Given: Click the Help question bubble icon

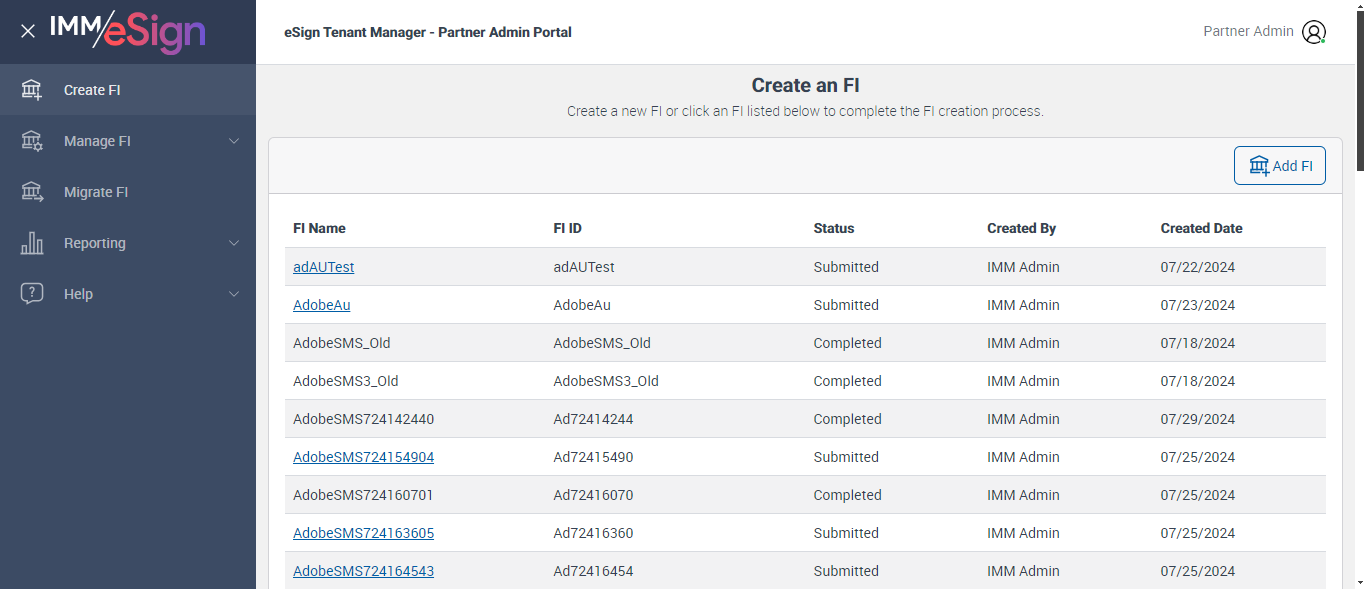Looking at the screenshot, I should (32, 294).
